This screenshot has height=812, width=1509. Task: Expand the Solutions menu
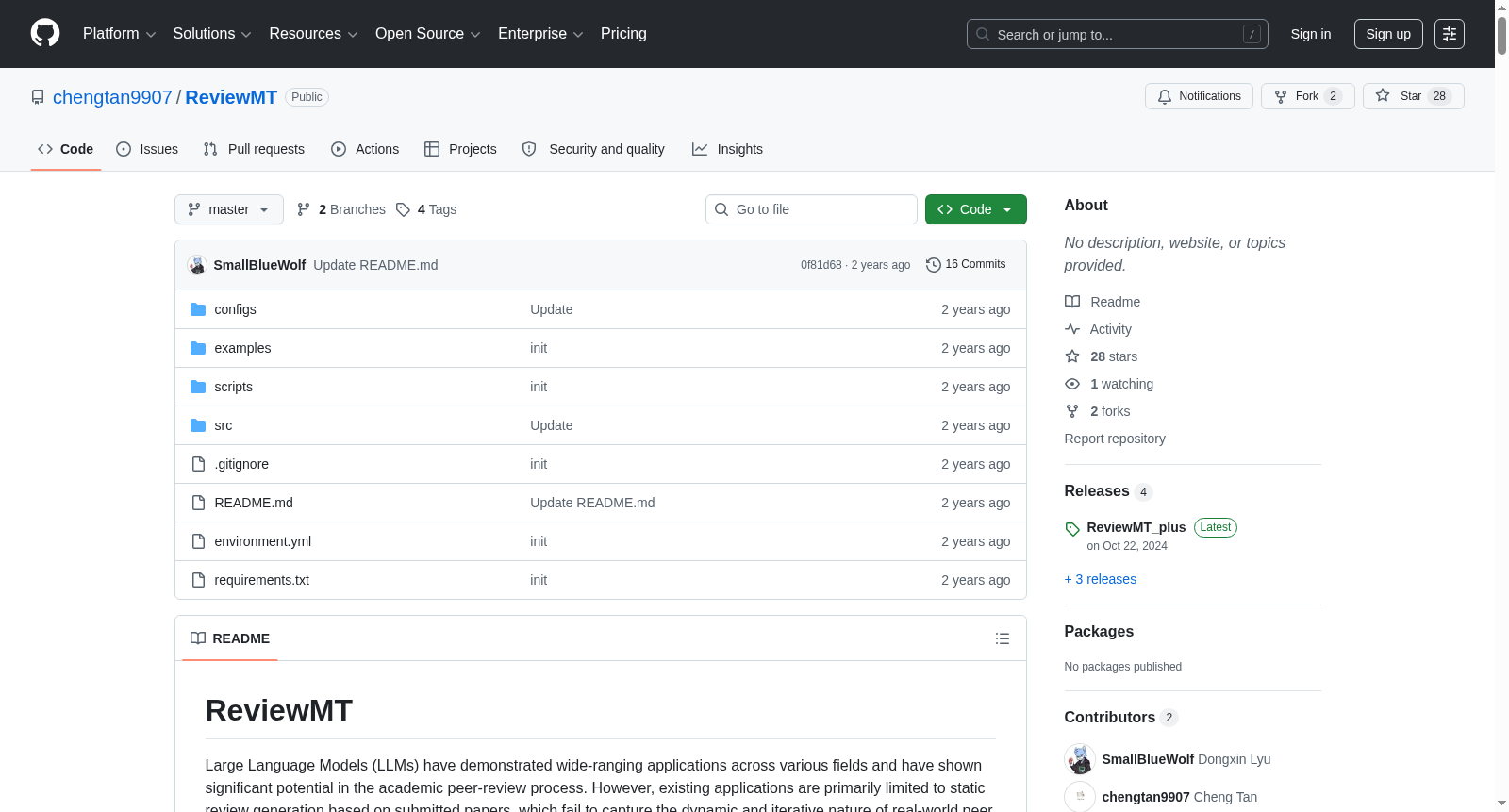tap(212, 34)
